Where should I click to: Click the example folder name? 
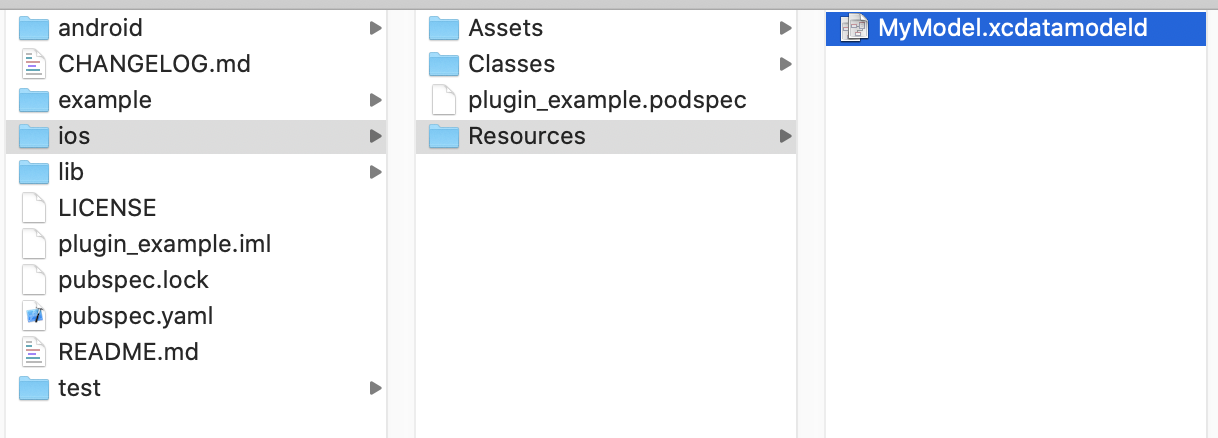point(105,100)
